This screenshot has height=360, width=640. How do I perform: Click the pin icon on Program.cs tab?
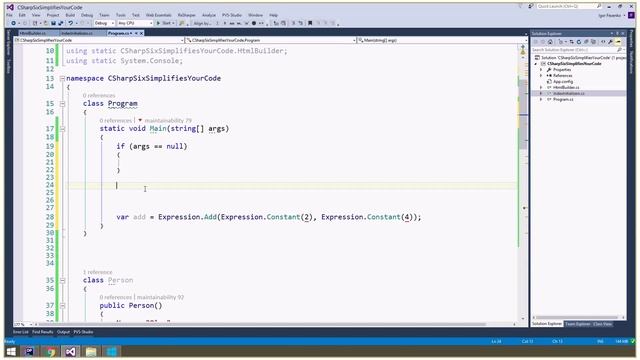(x=136, y=33)
